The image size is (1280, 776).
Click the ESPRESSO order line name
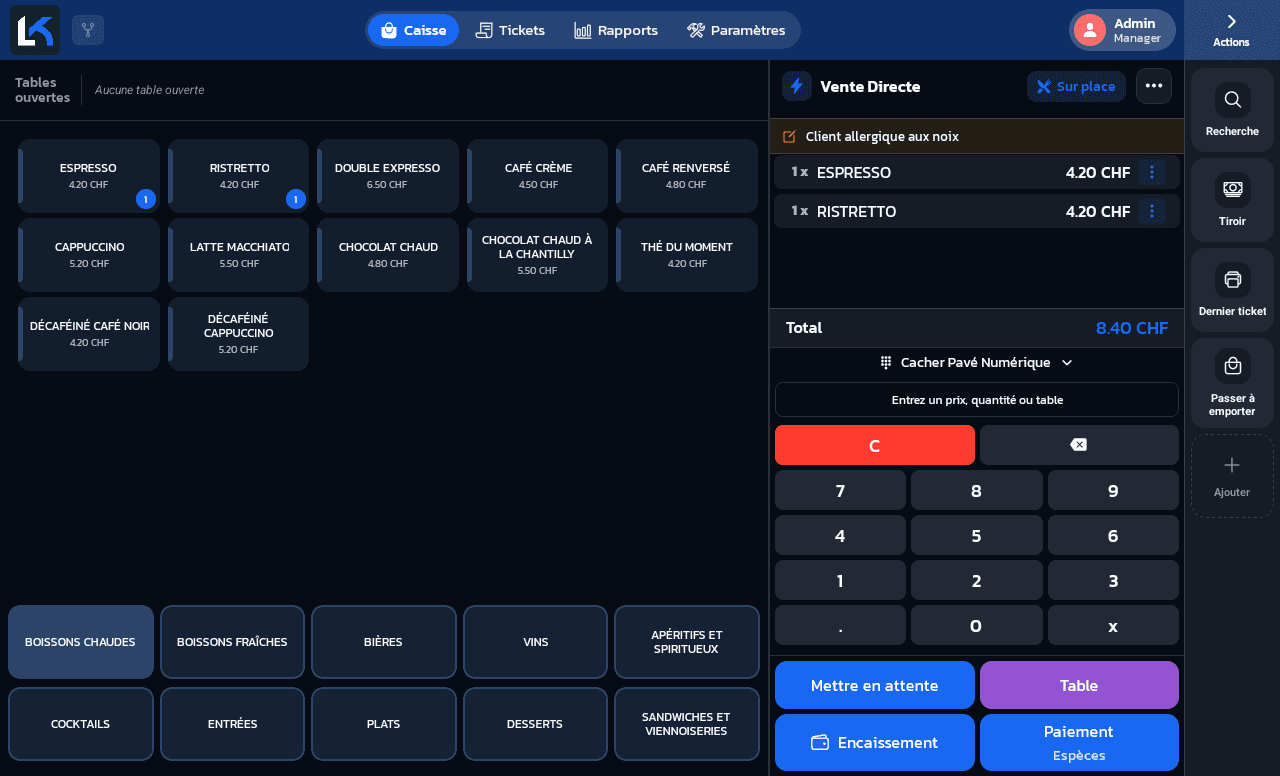(x=854, y=172)
